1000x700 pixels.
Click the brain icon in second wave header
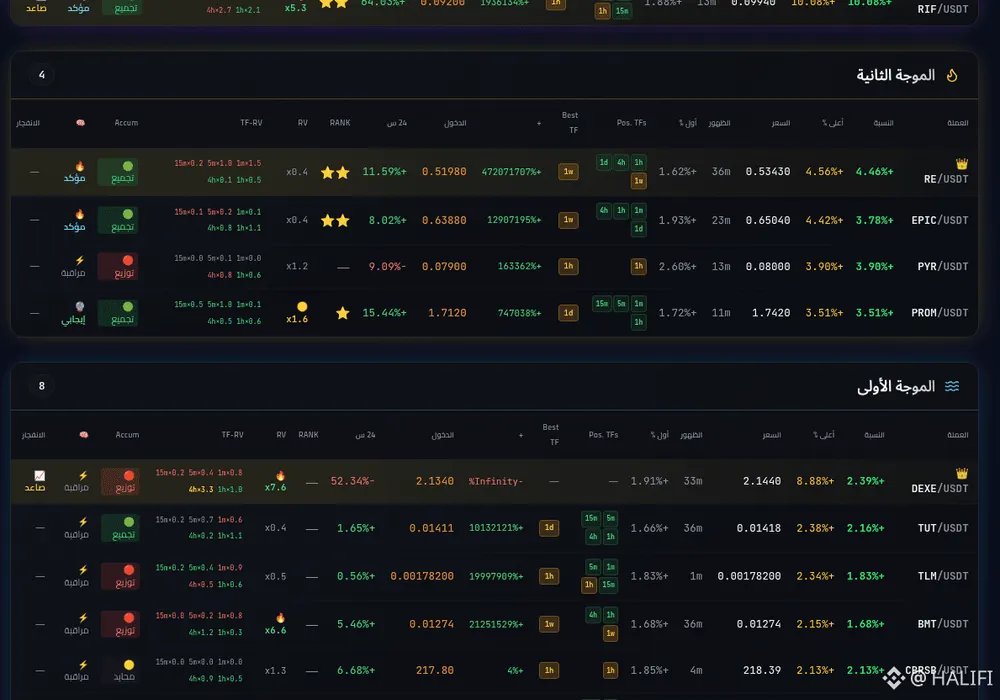tap(80, 122)
